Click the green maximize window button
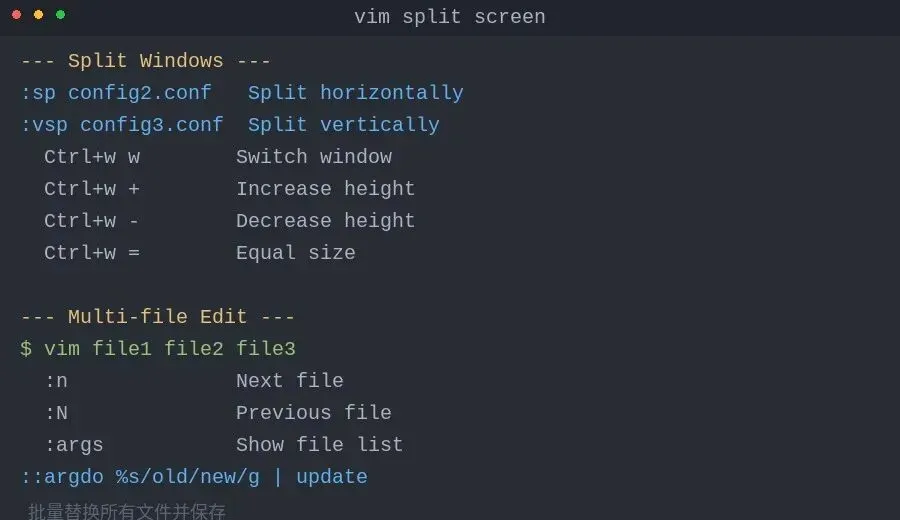 point(60,15)
